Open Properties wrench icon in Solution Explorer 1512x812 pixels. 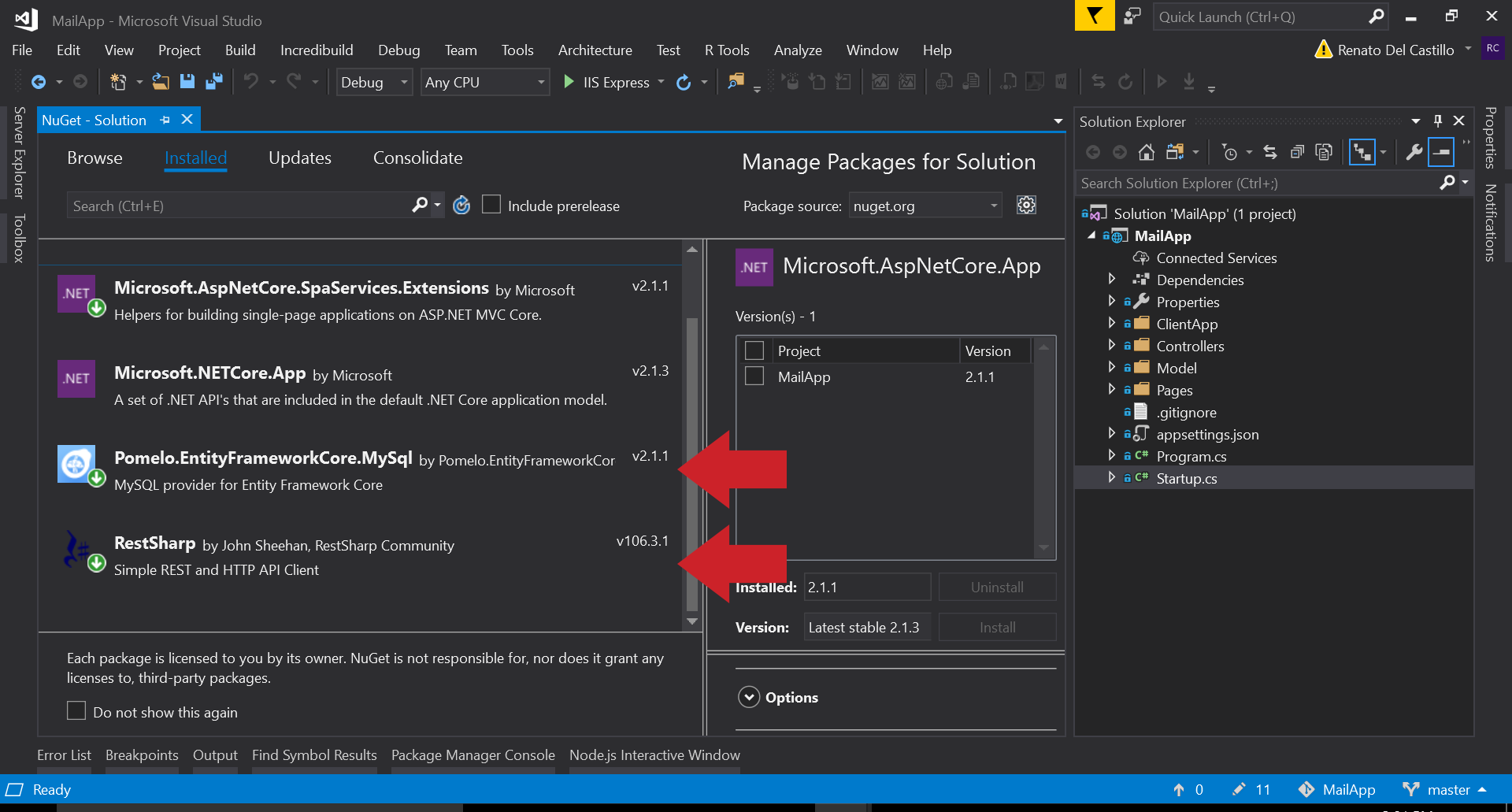[1414, 152]
